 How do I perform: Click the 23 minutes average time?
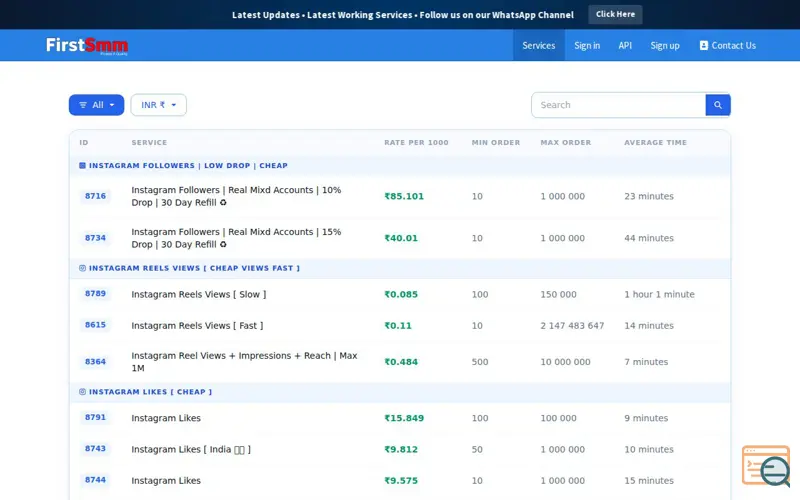[x=649, y=196]
